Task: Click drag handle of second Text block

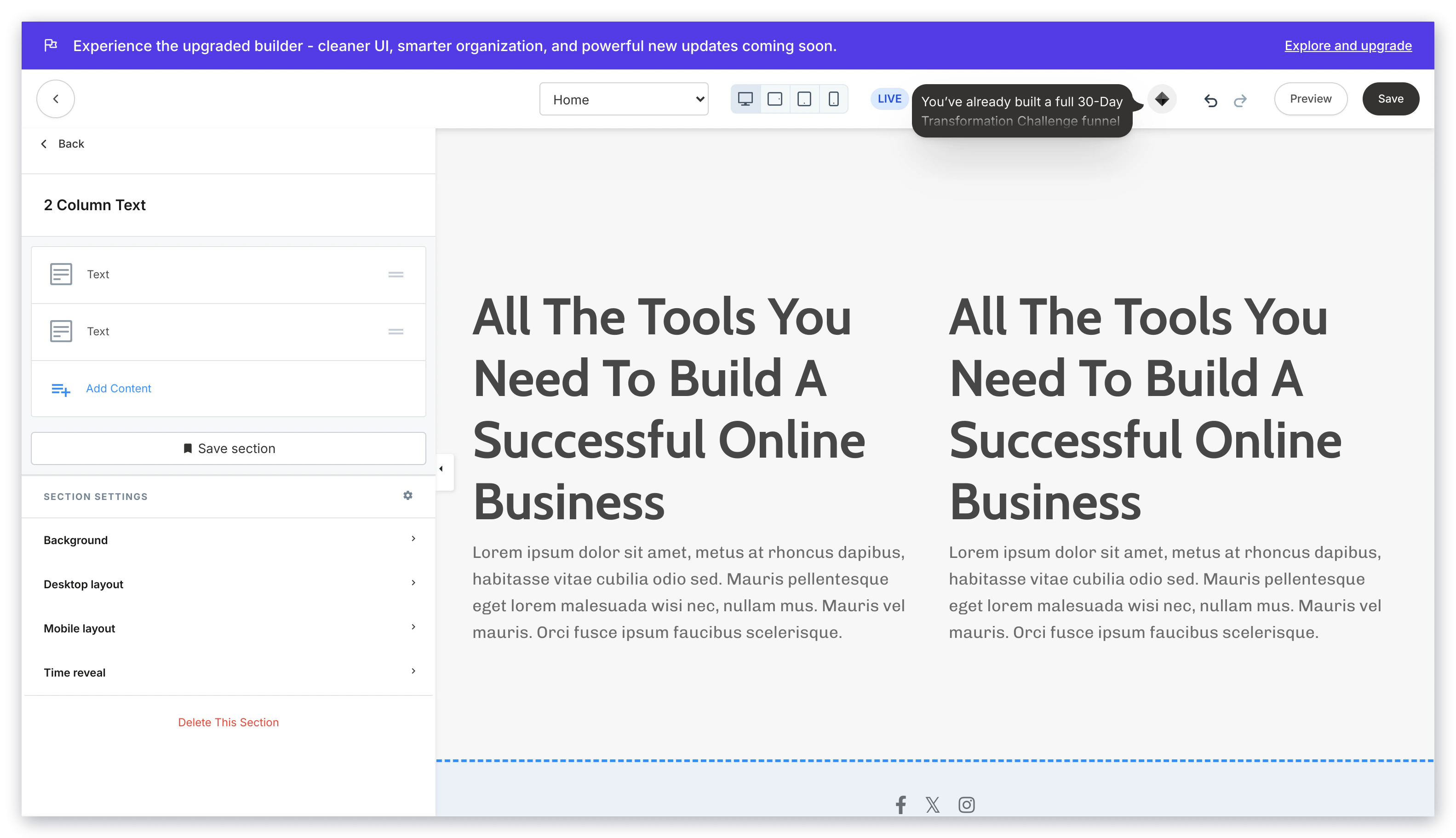Action: coord(396,332)
